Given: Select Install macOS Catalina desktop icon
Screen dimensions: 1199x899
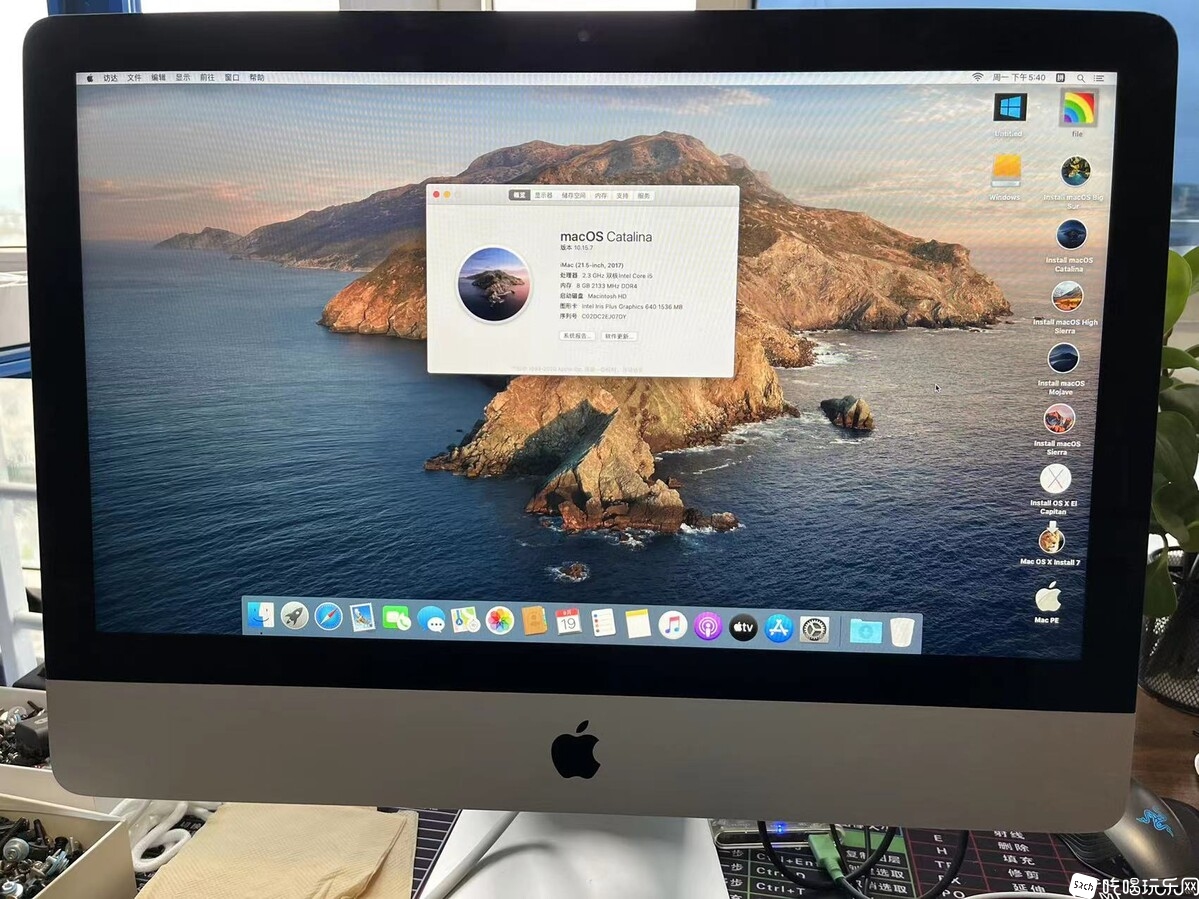Looking at the screenshot, I should [1071, 235].
